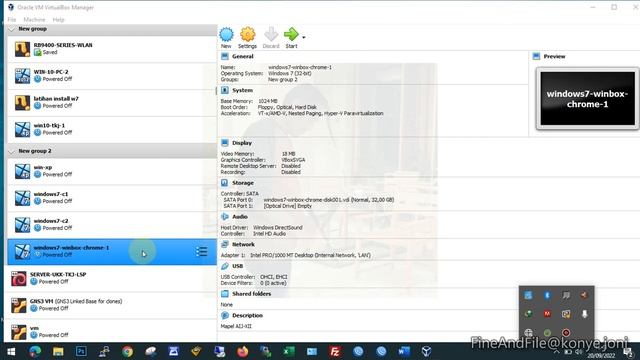Click the System section chip icon
The image size is (640, 360).
[x=224, y=90]
